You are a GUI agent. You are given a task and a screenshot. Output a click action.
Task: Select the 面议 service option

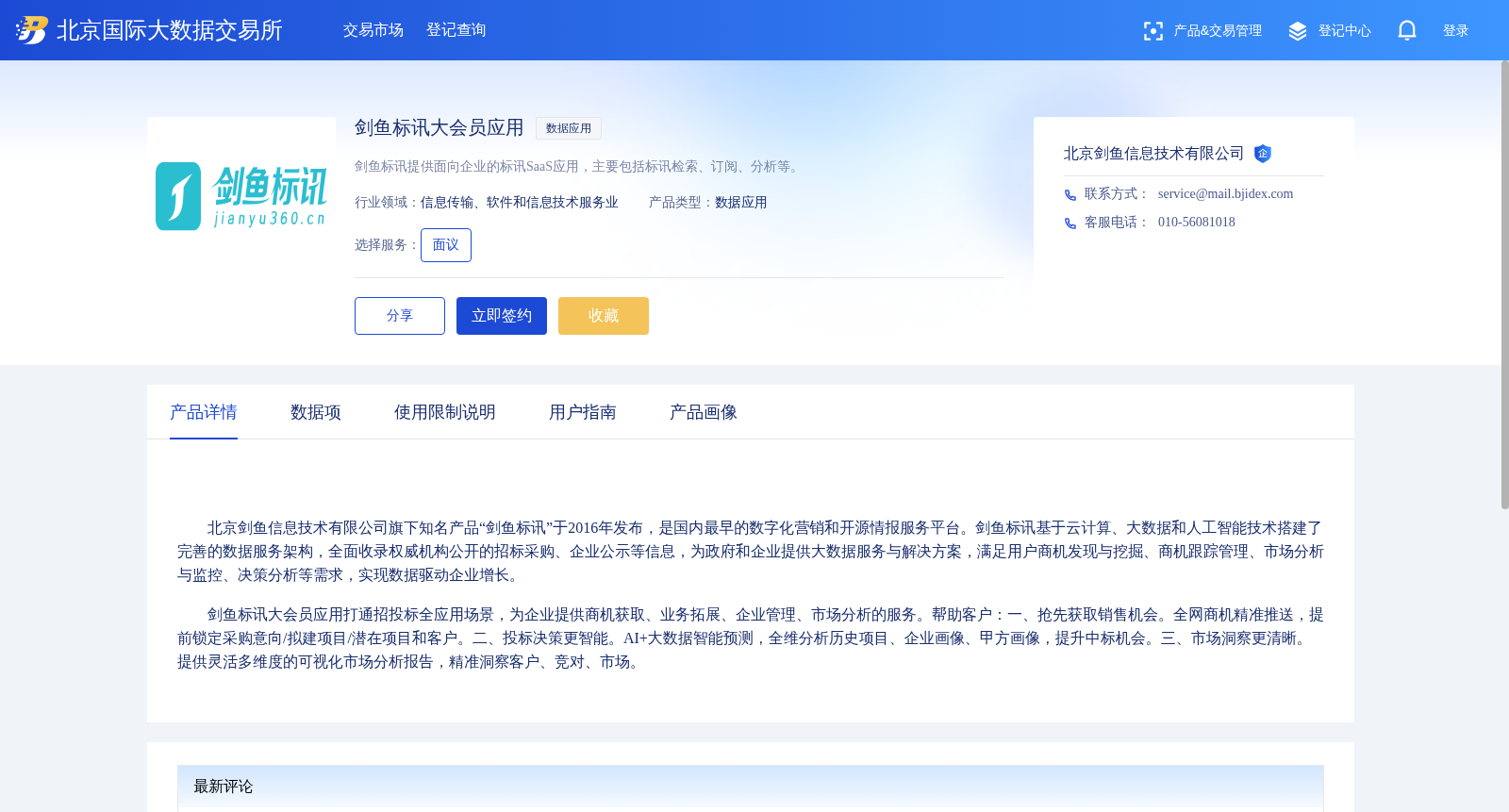click(446, 245)
